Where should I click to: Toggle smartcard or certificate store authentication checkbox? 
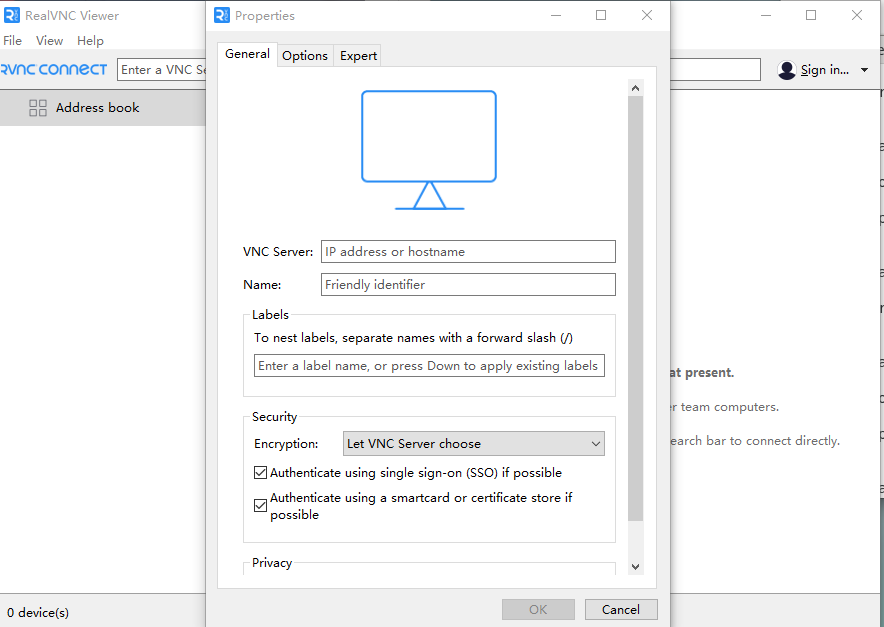(x=260, y=506)
